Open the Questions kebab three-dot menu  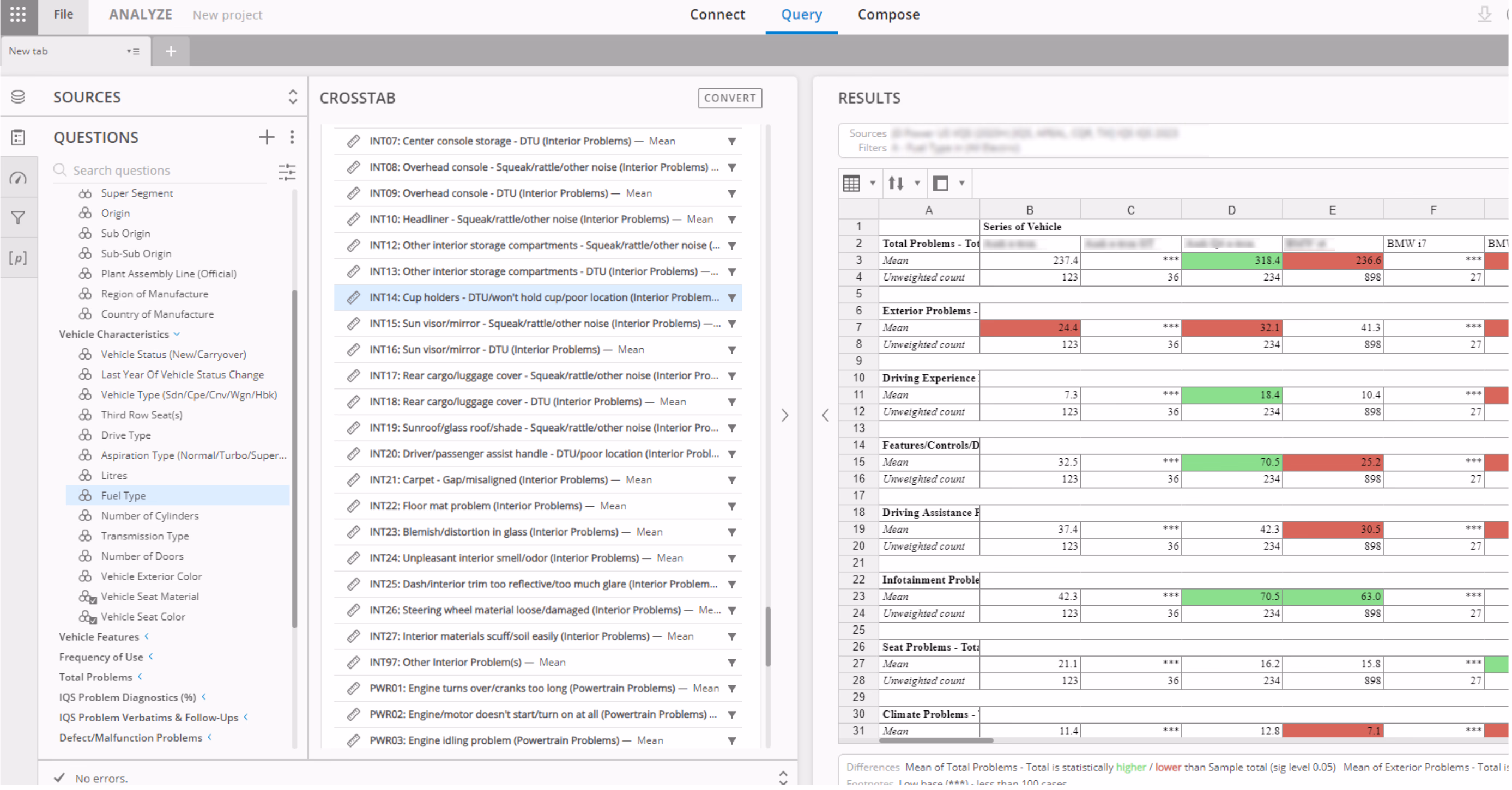point(292,137)
